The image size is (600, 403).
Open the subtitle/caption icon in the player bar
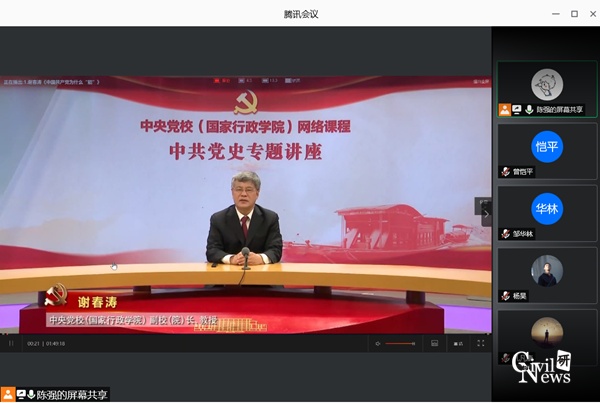[435, 343]
